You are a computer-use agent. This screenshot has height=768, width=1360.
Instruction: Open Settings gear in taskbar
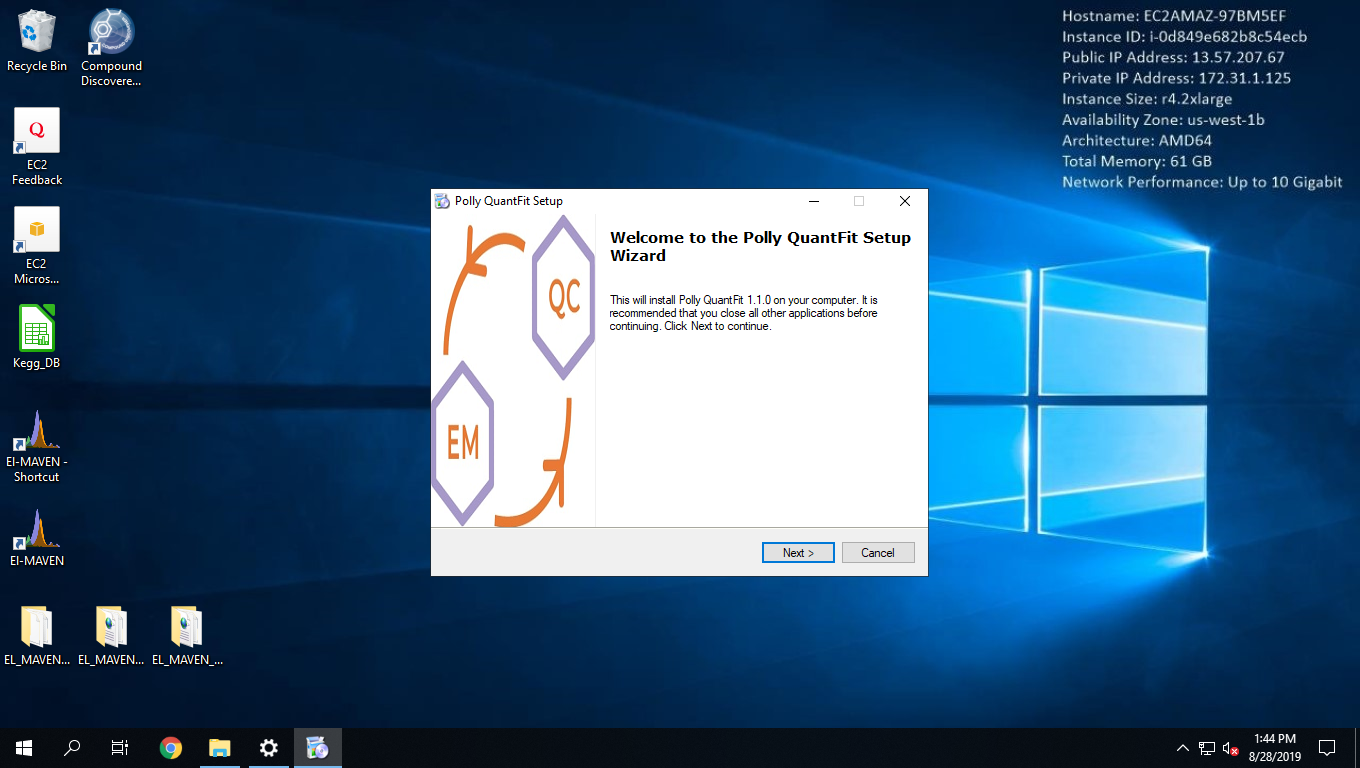(x=268, y=748)
